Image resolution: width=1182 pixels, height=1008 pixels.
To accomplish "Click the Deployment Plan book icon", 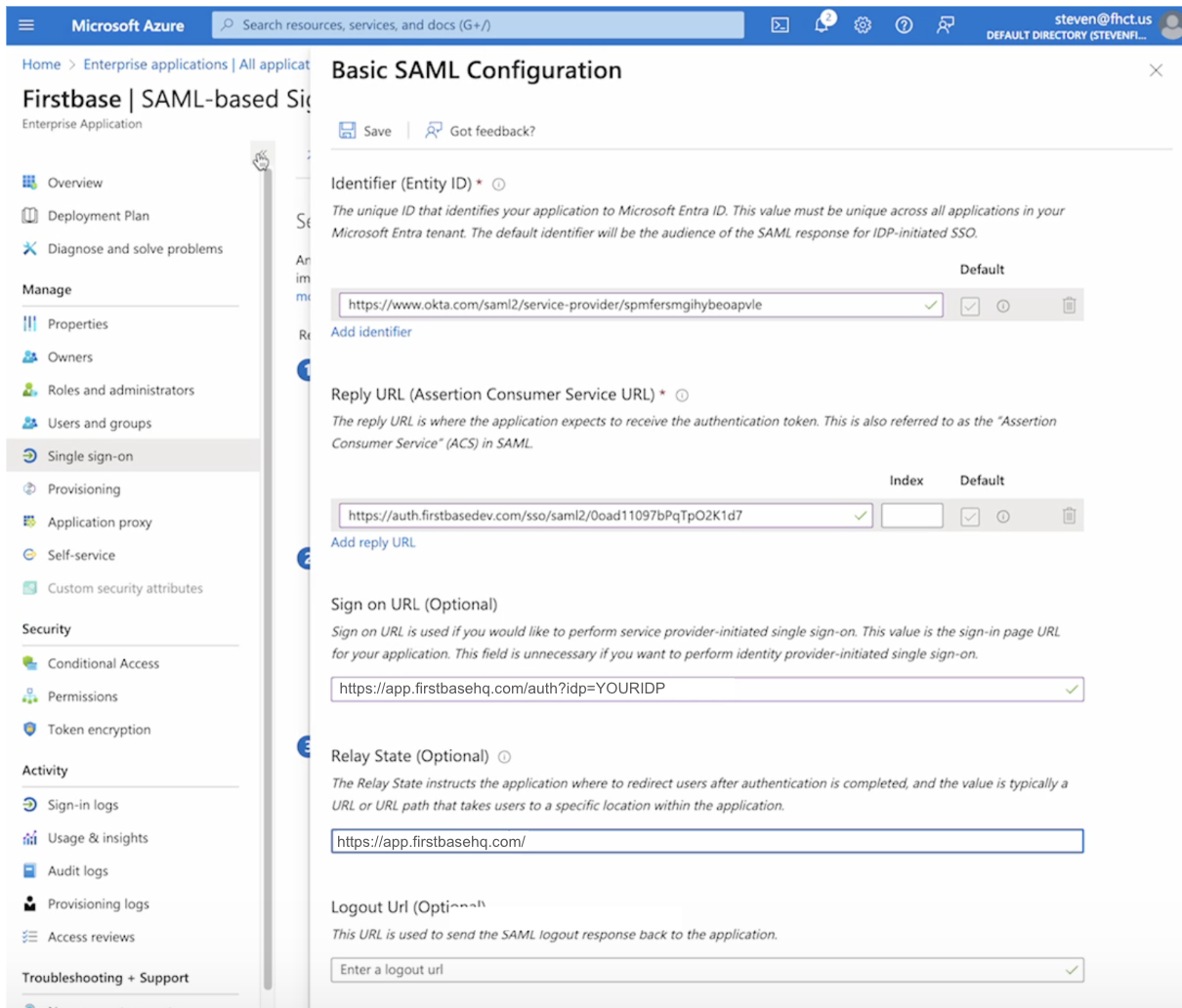I will 29,216.
